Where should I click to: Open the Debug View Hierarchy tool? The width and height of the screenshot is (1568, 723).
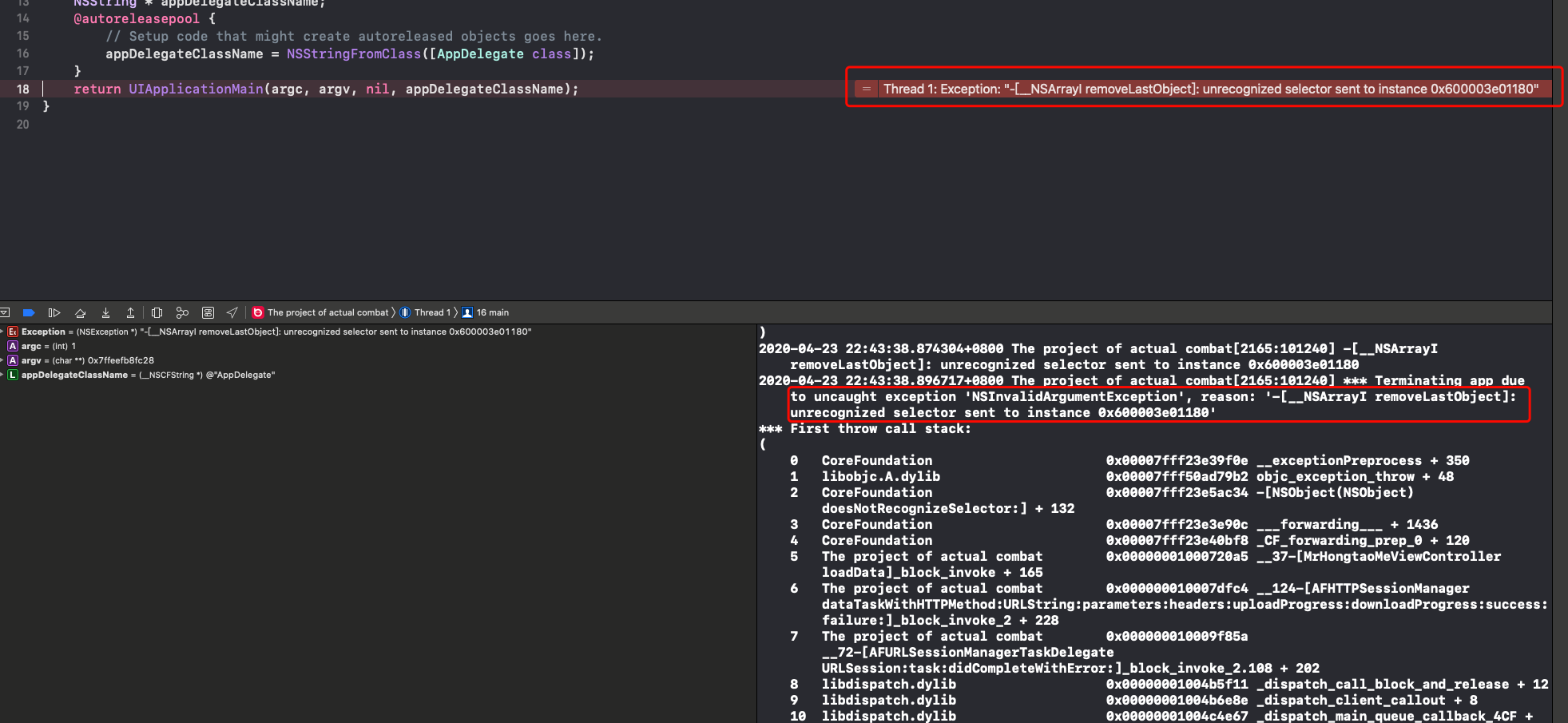point(157,312)
